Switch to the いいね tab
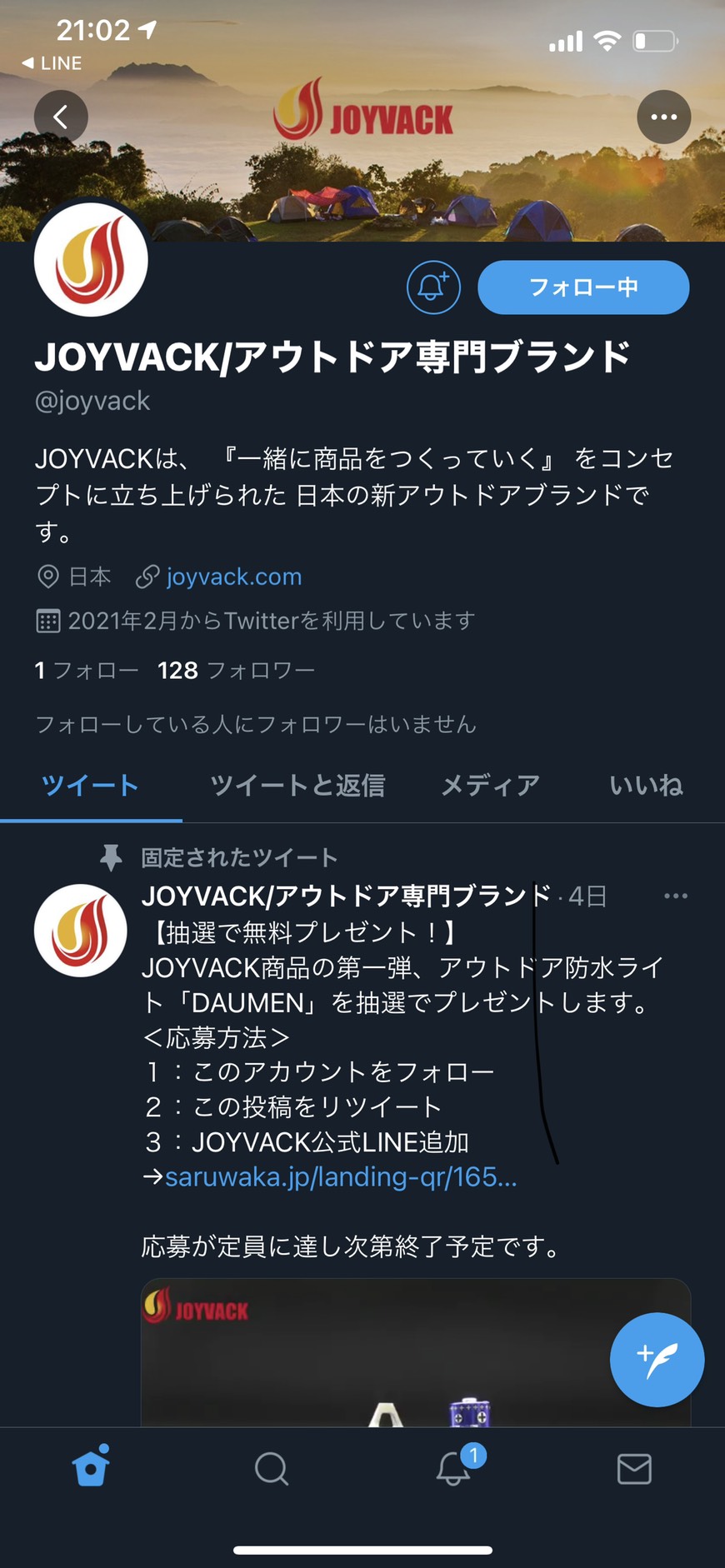Viewport: 725px width, 1568px height. coord(646,785)
